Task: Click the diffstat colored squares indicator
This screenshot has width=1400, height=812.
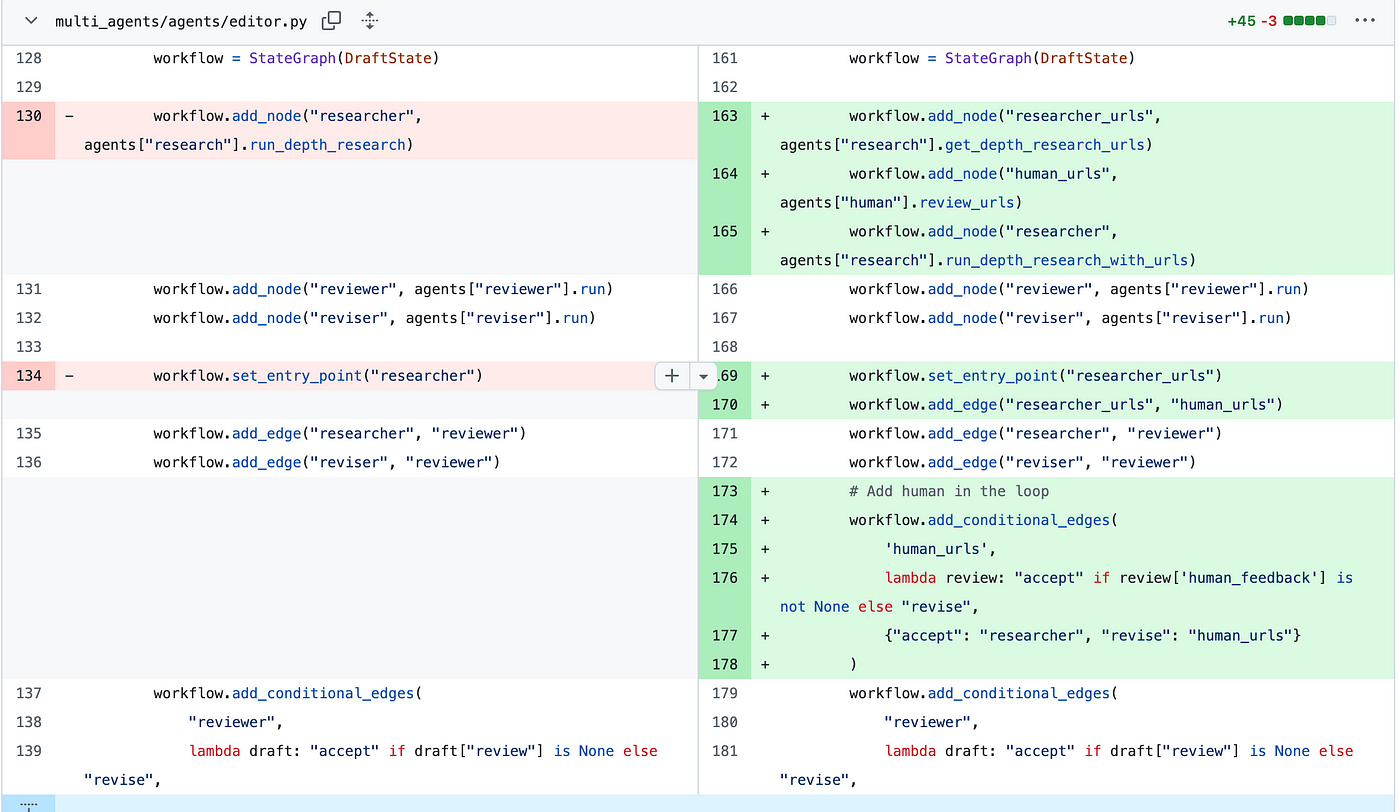Action: pyautogui.click(x=1308, y=21)
